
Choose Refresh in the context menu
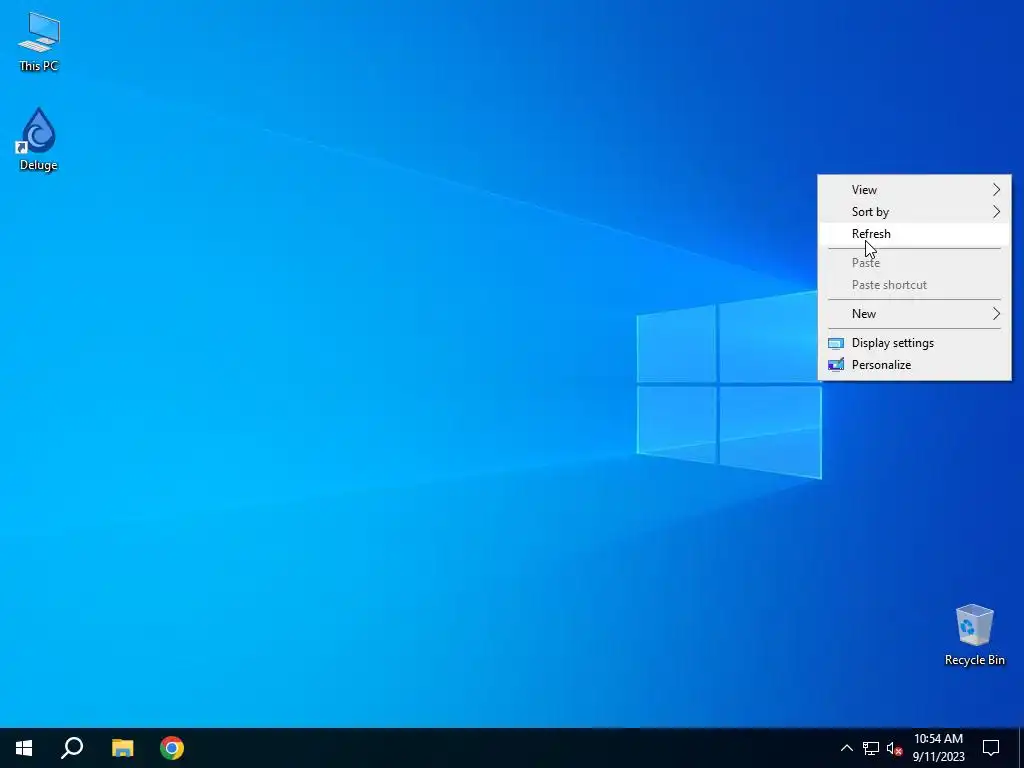coord(914,234)
